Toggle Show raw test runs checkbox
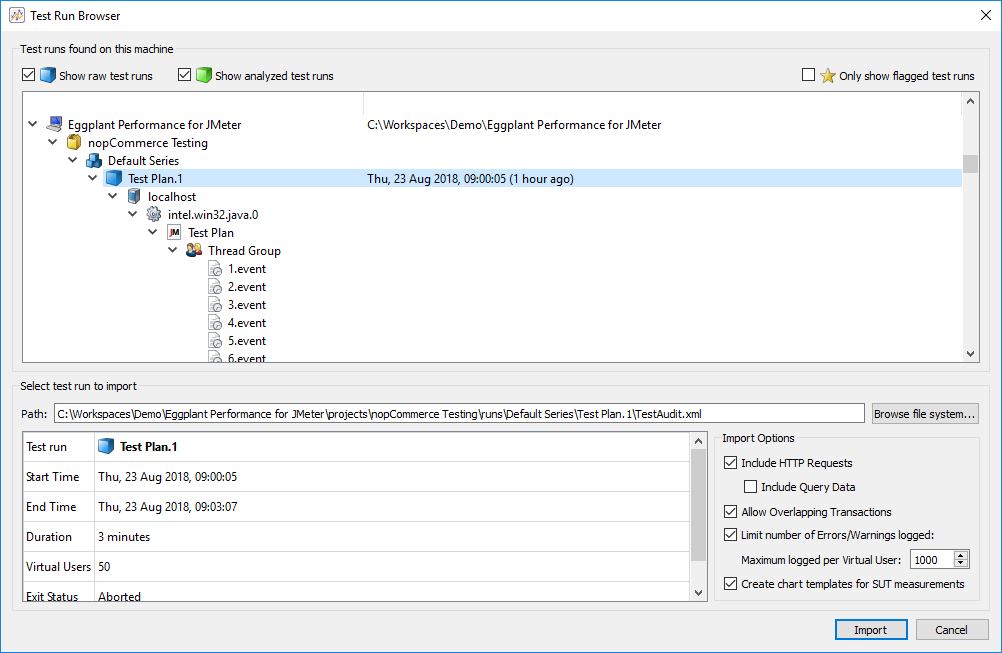This screenshot has width=1002, height=653. (x=28, y=75)
